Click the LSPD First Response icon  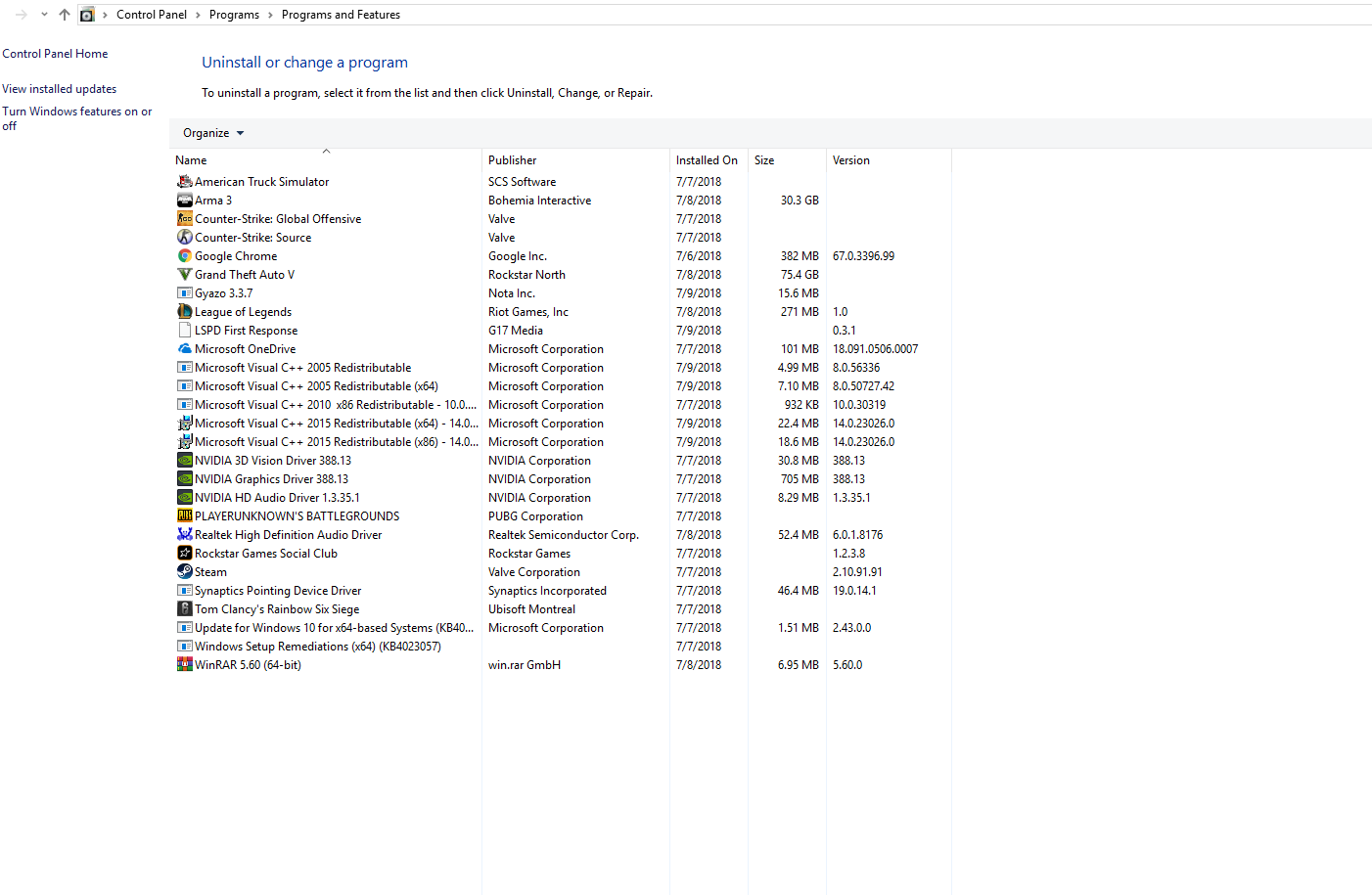tap(184, 330)
